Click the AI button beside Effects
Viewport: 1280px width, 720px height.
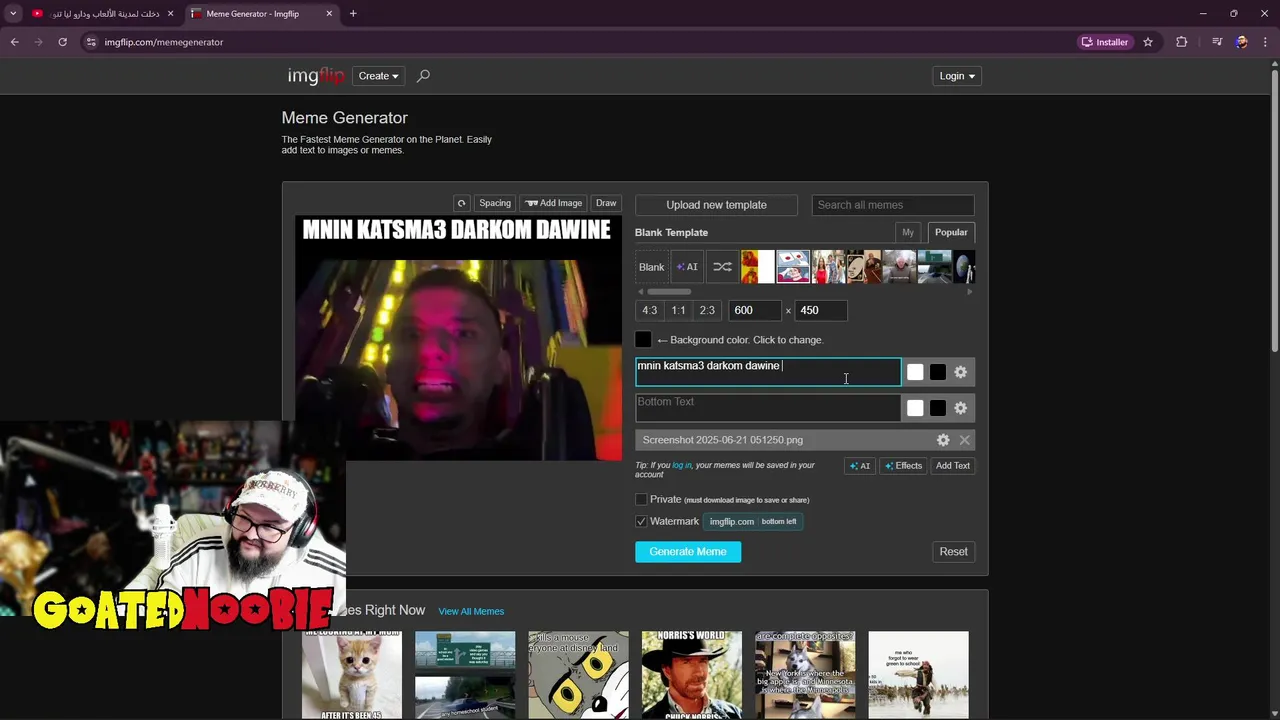point(859,466)
